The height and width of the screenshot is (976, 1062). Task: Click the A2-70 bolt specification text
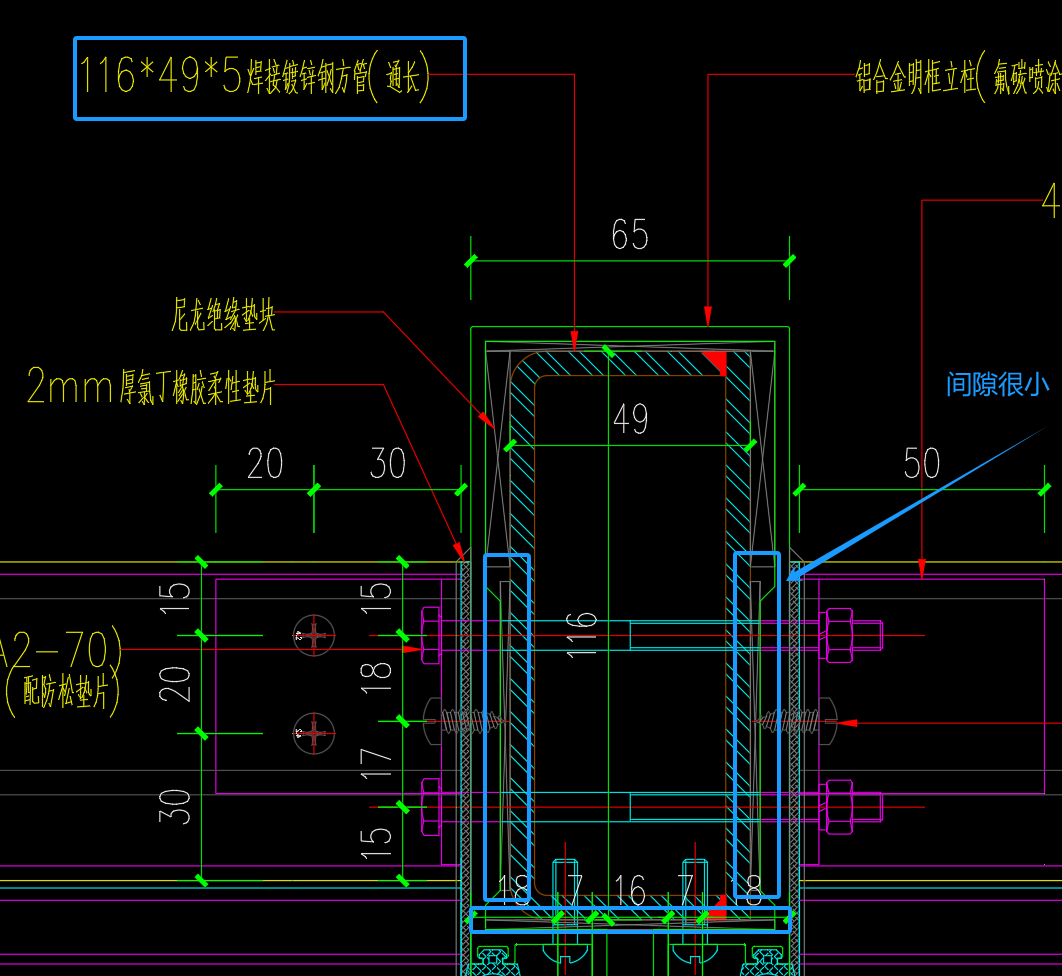(x=62, y=650)
